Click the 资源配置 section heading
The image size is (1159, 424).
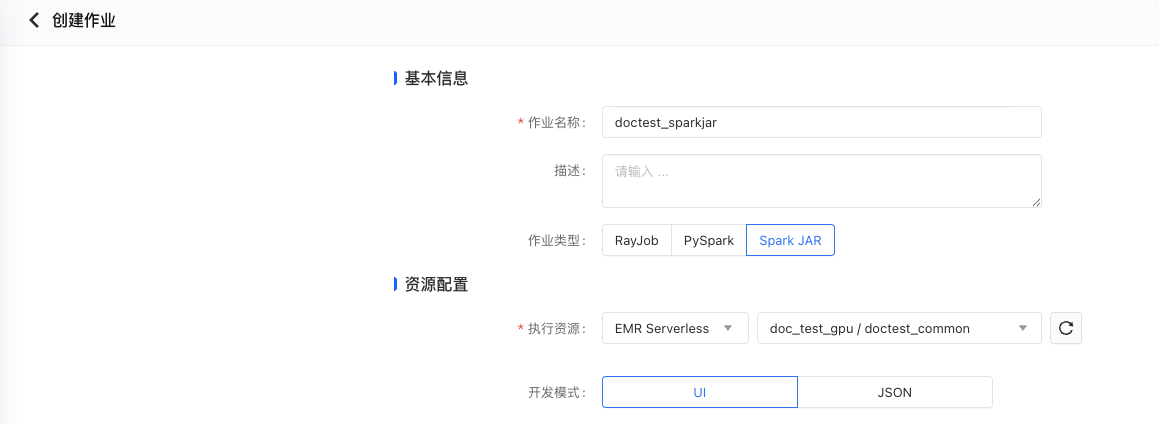(436, 284)
